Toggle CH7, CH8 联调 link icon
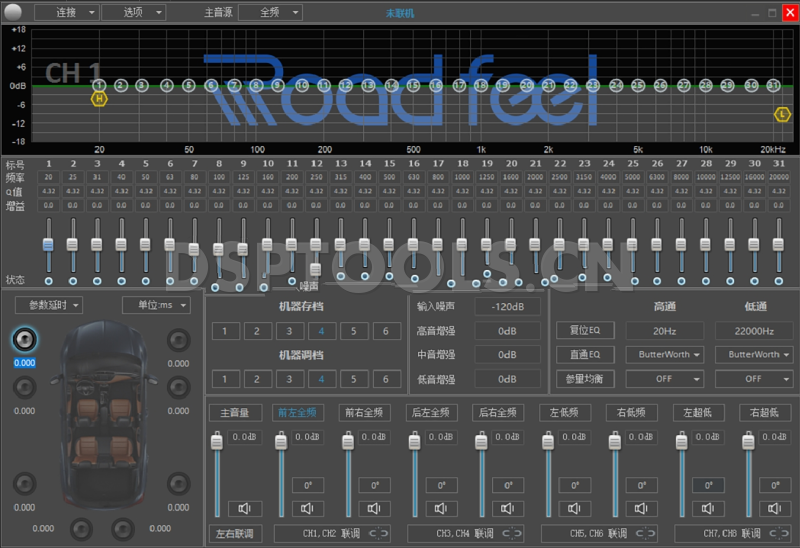The width and height of the screenshot is (800, 548). tap(780, 533)
